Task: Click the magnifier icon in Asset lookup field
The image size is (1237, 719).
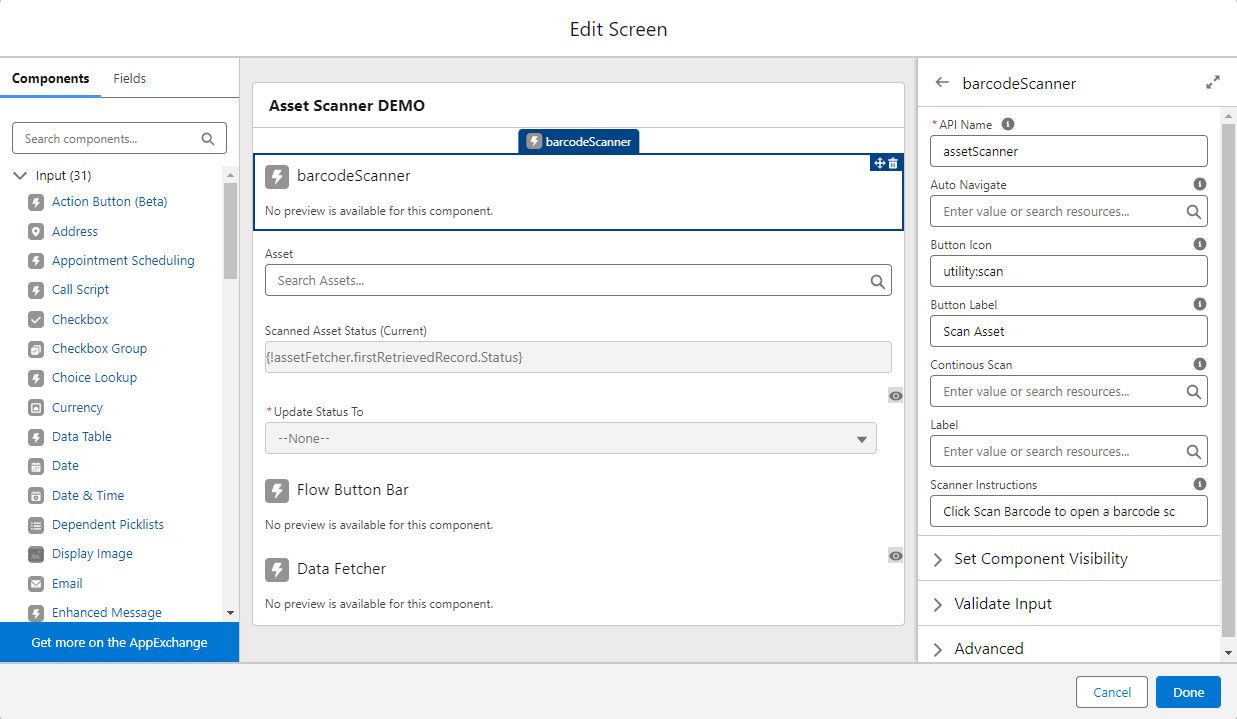Action: (877, 281)
